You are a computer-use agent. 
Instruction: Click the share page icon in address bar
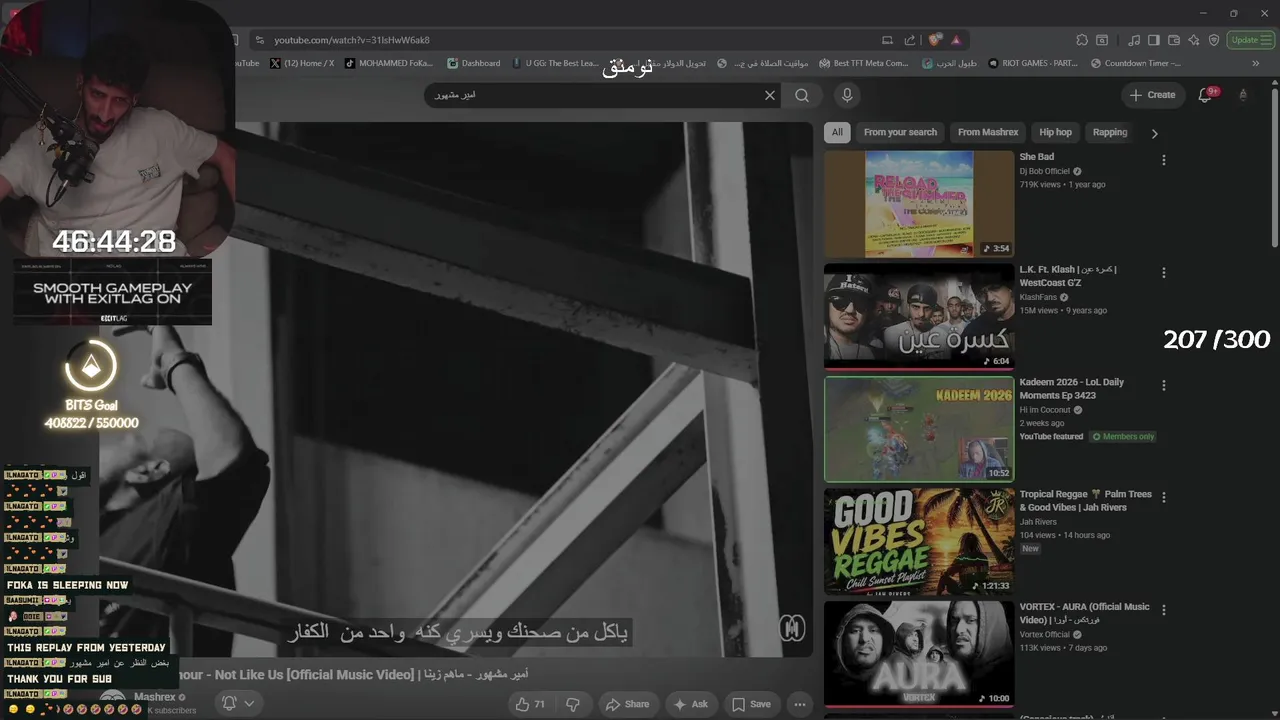[910, 40]
